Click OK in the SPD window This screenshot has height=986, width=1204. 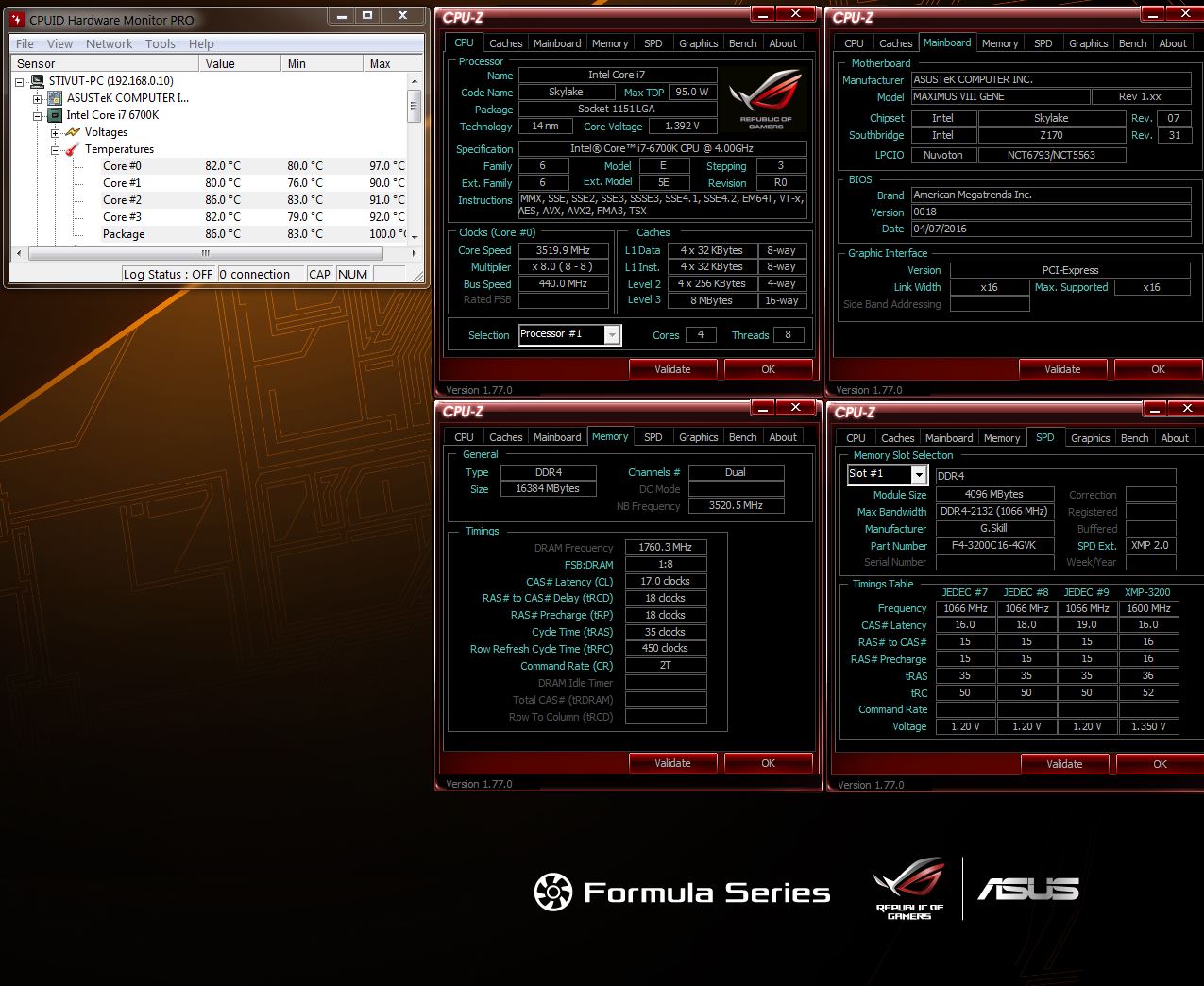click(1160, 764)
